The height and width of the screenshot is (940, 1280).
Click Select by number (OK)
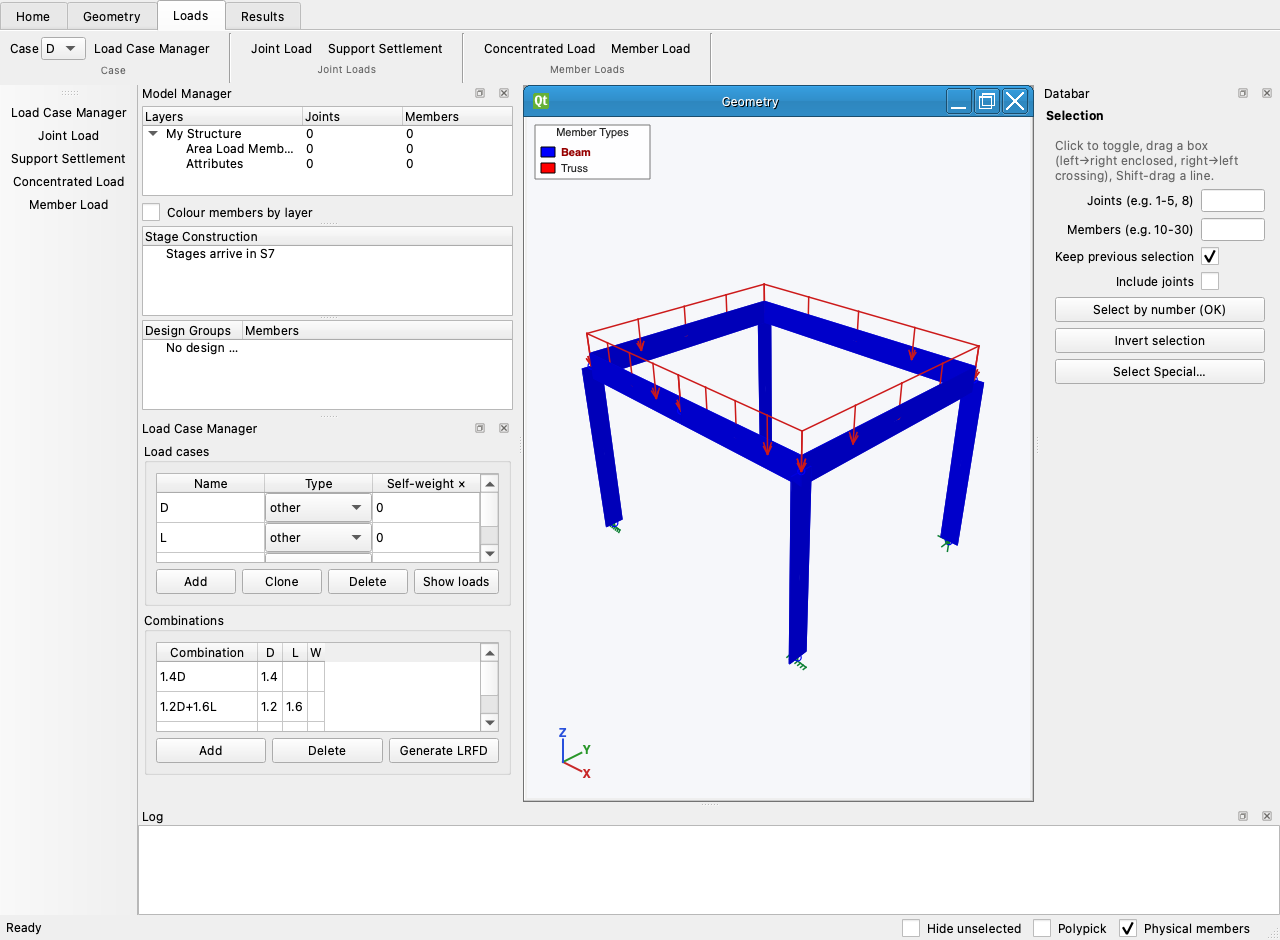tap(1159, 309)
